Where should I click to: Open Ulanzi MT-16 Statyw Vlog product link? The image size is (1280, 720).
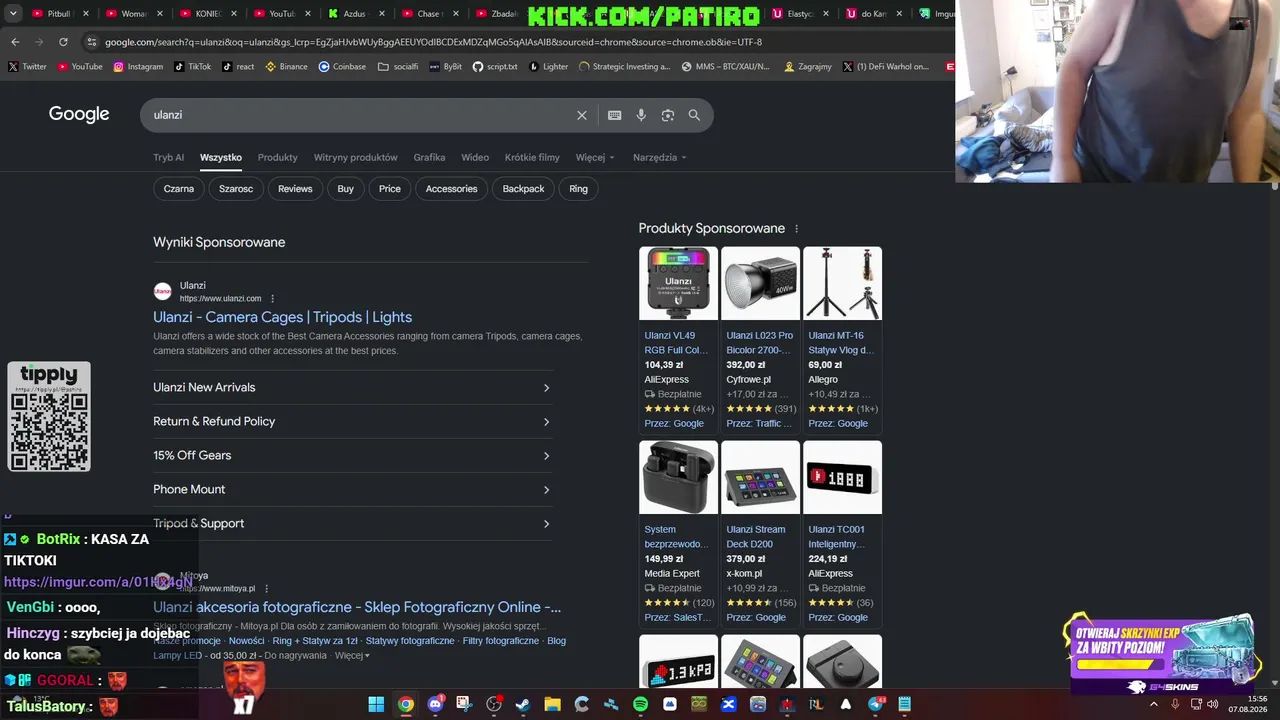841,343
